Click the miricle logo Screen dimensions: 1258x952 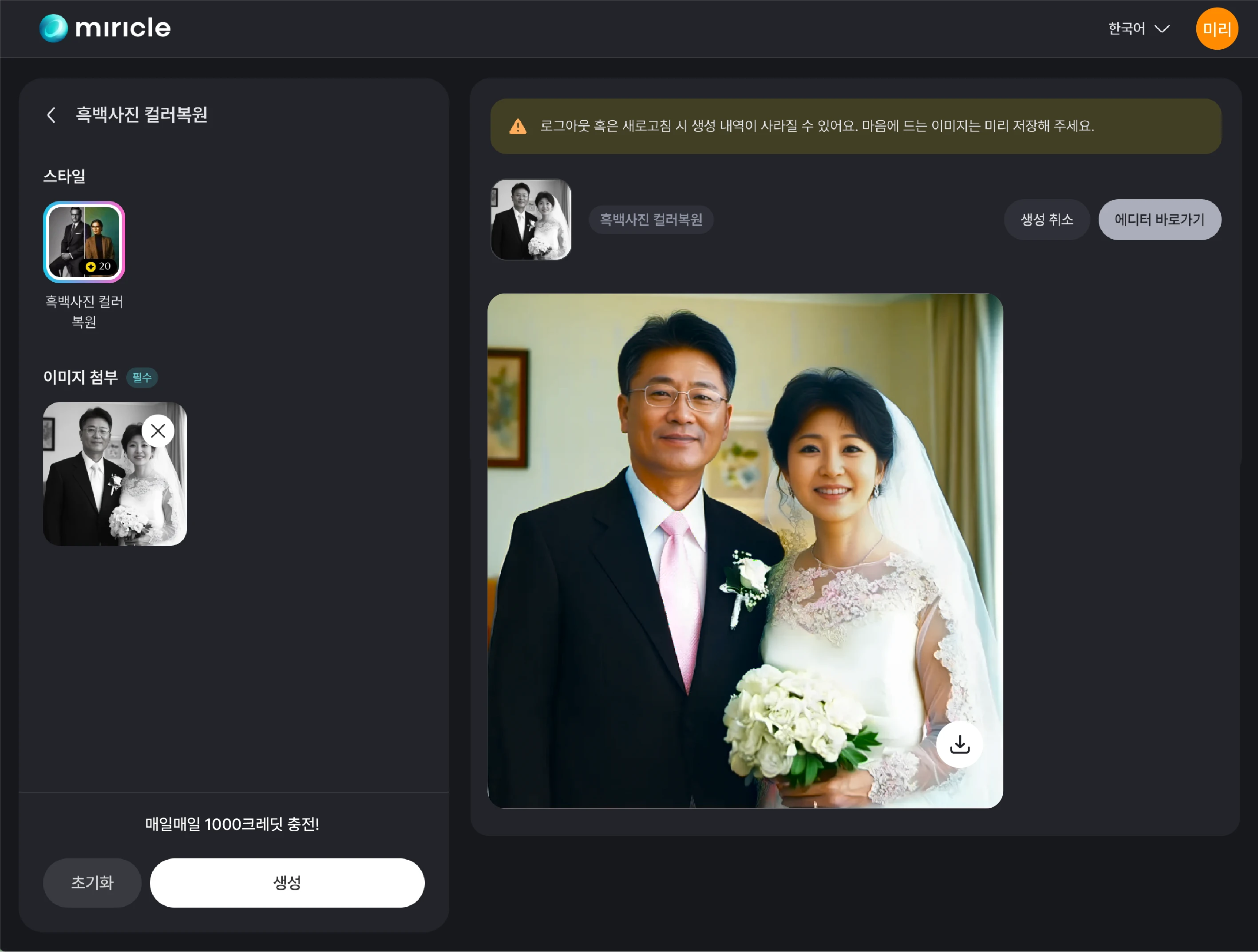[105, 28]
